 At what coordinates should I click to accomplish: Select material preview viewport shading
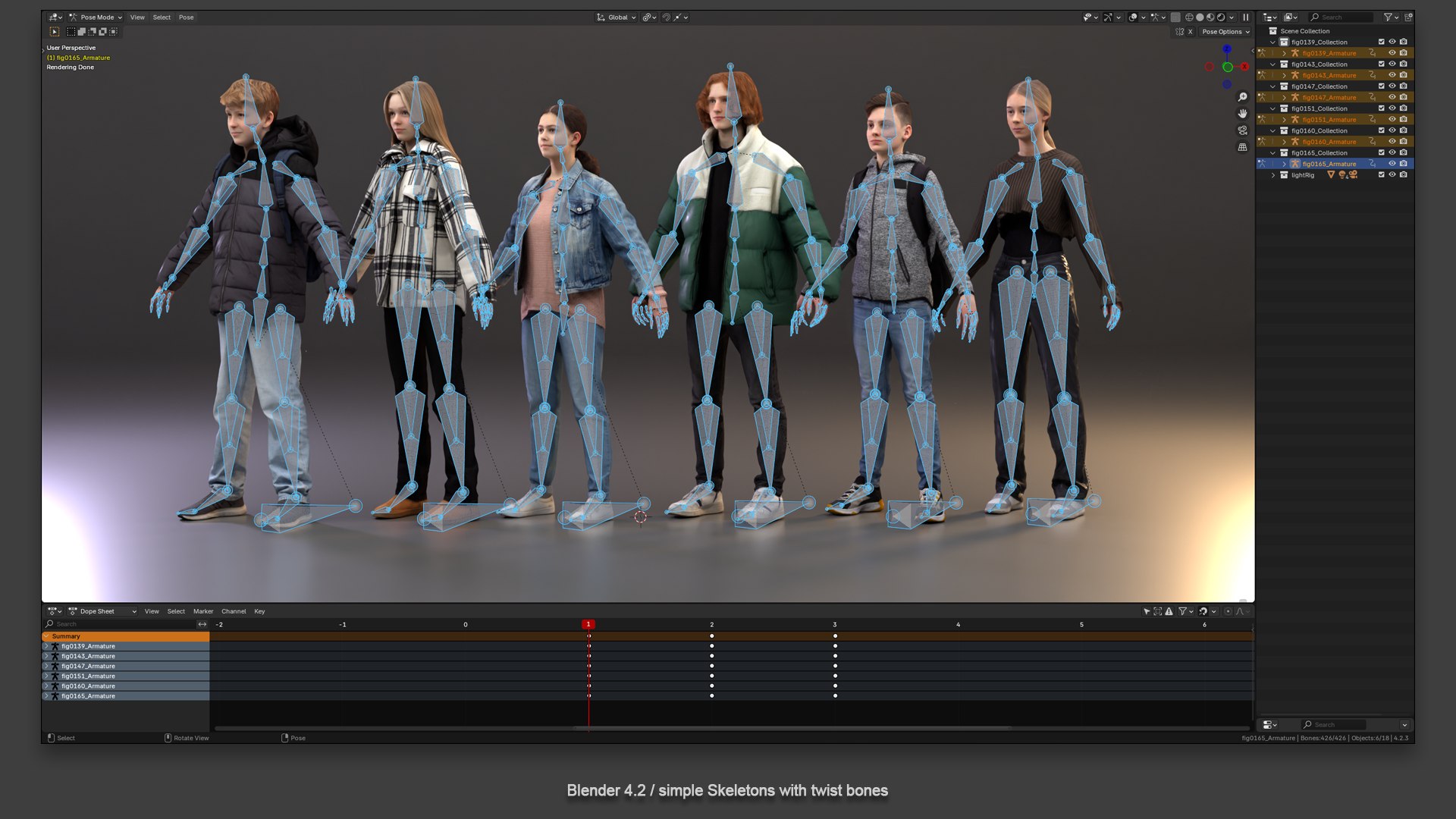click(x=1210, y=17)
